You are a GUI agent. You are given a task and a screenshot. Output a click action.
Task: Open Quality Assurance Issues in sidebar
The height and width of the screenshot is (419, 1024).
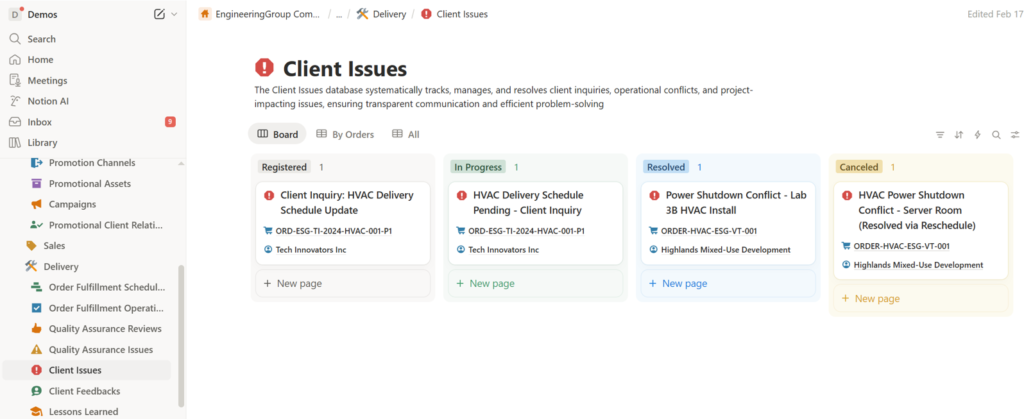pyautogui.click(x=100, y=349)
